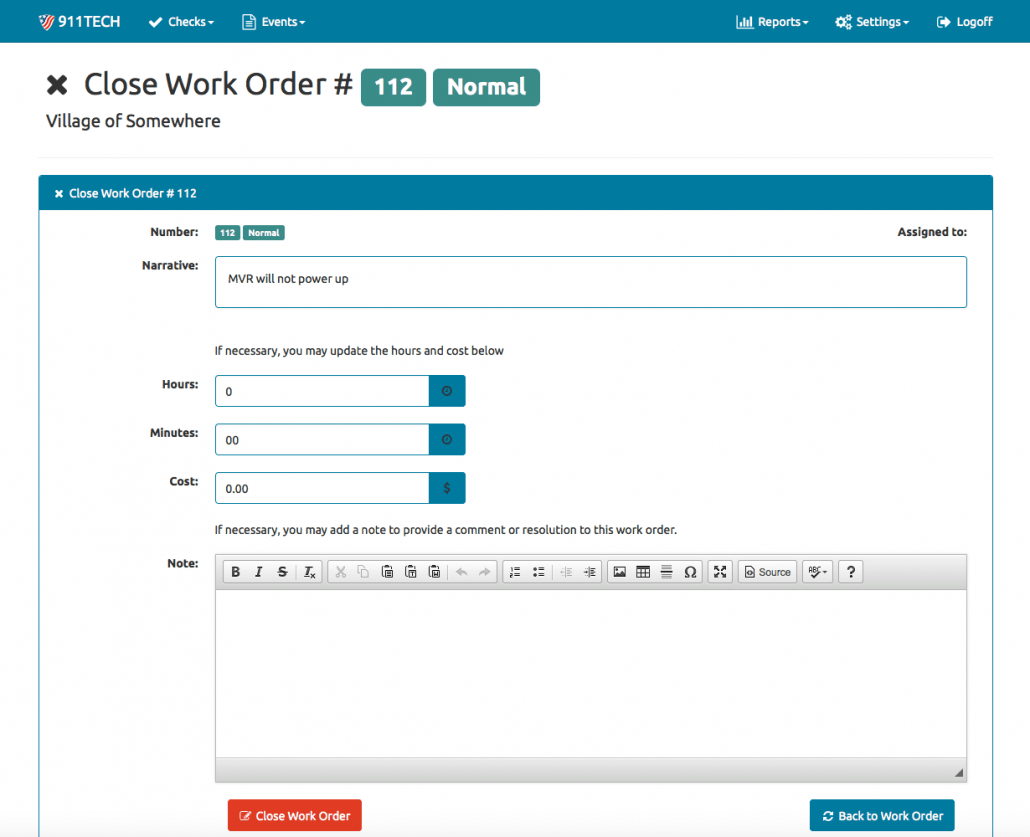
Task: Select the Italic formatting icon
Action: 259,571
